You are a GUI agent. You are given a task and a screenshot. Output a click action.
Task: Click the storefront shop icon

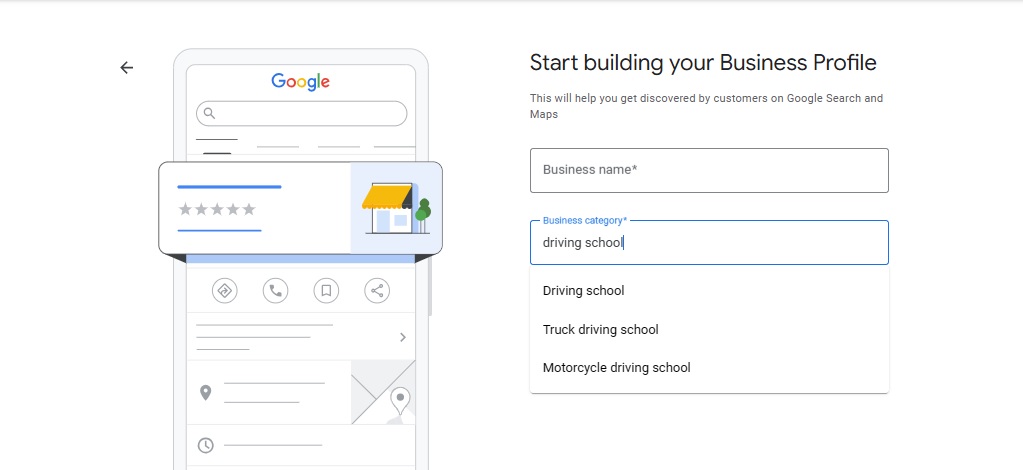[396, 208]
